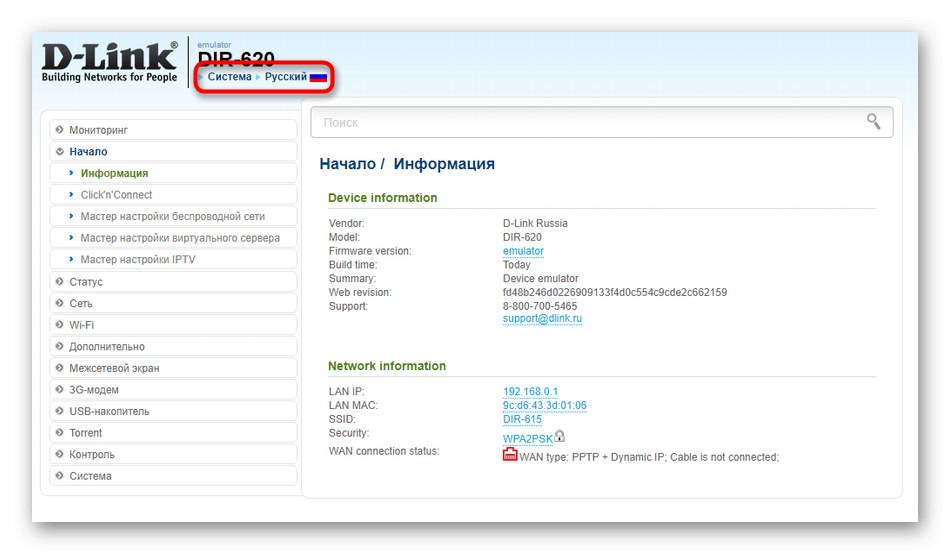
Task: Click the Device information heading
Action: pos(382,198)
